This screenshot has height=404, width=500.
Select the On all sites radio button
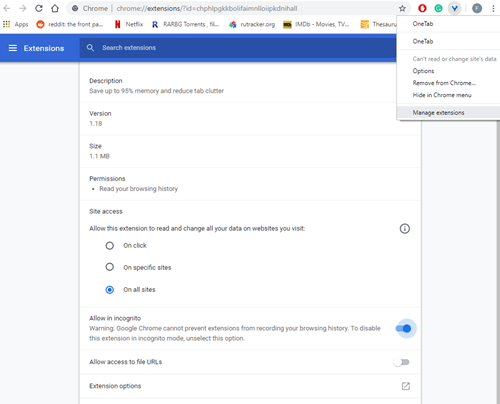[110, 290]
